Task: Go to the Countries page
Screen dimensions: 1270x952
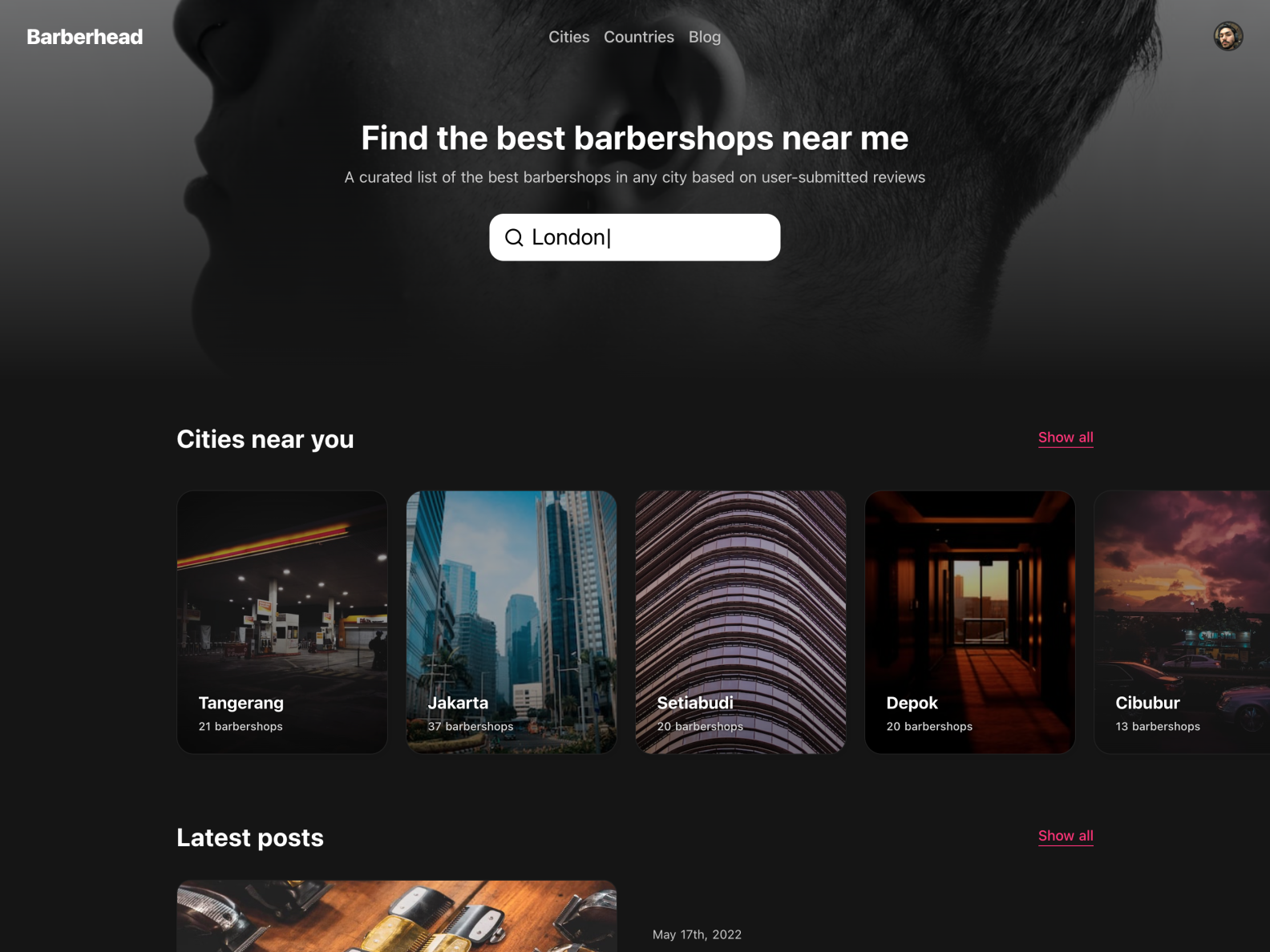Action: [639, 37]
